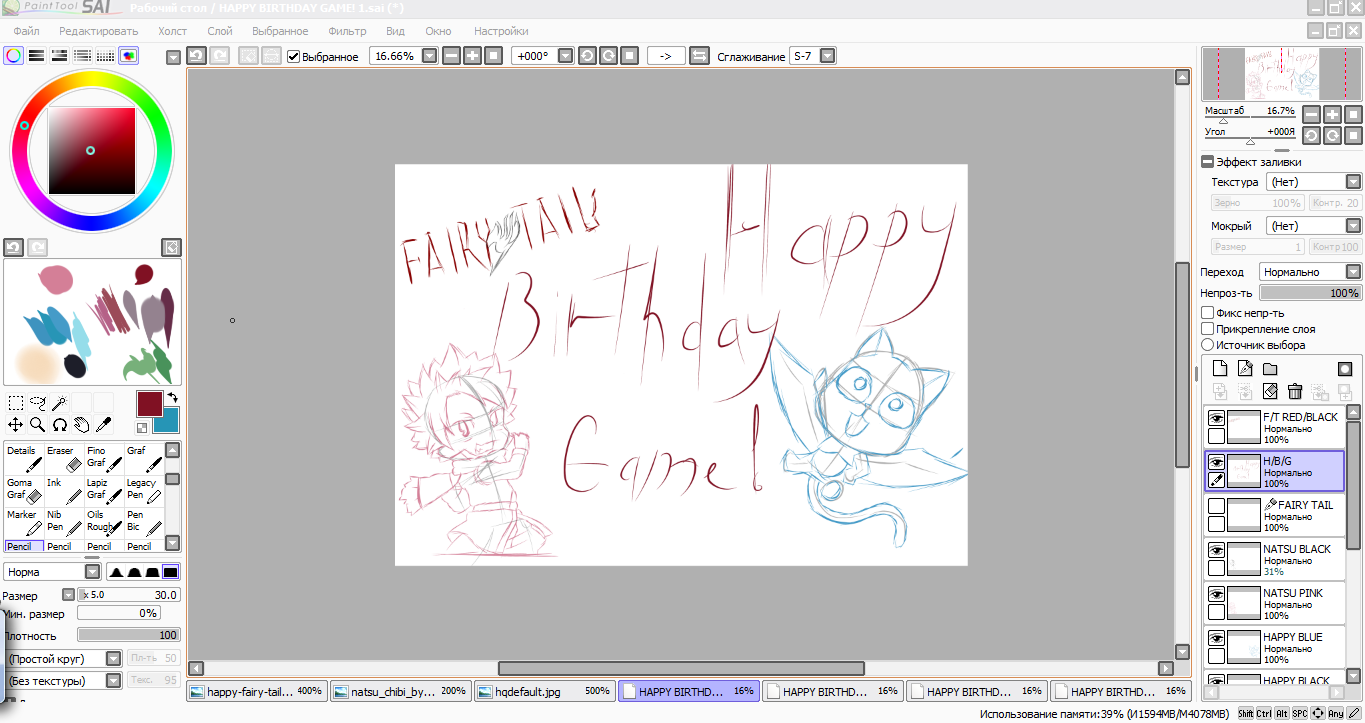
Task: Open the Переход blending mode dropdown
Action: pos(1310,272)
